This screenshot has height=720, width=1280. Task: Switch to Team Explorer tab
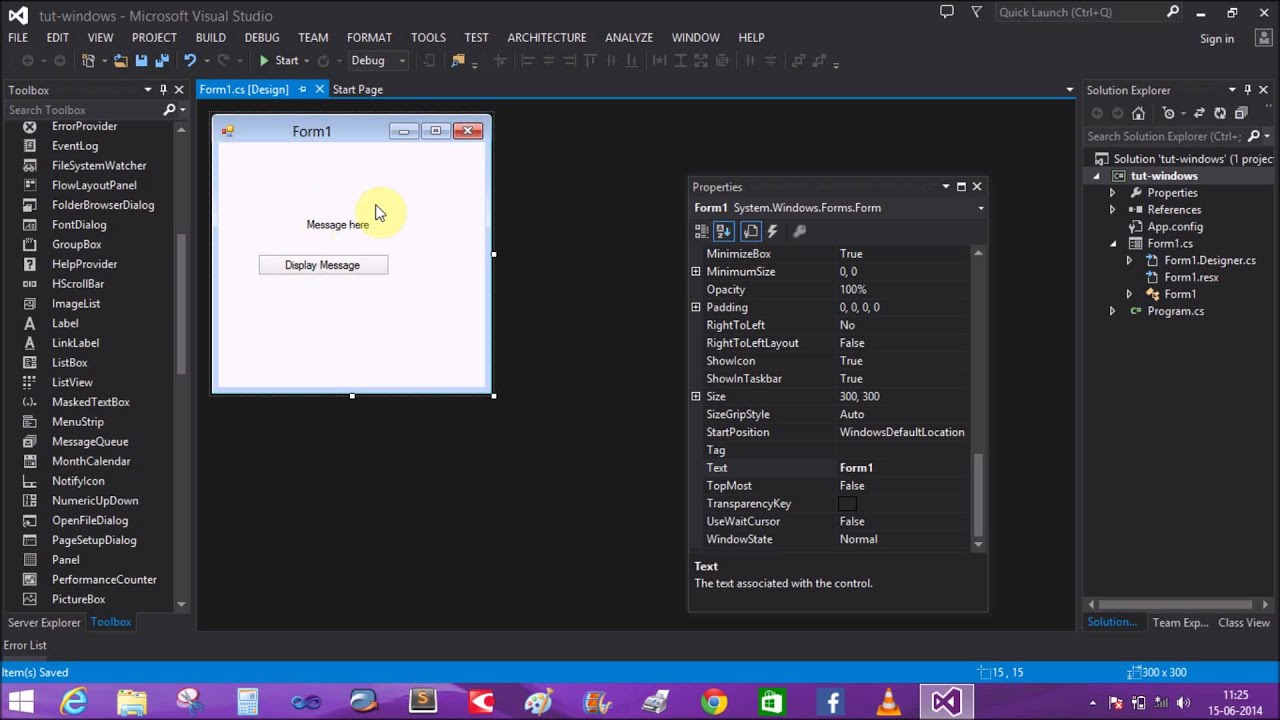[x=1180, y=622]
